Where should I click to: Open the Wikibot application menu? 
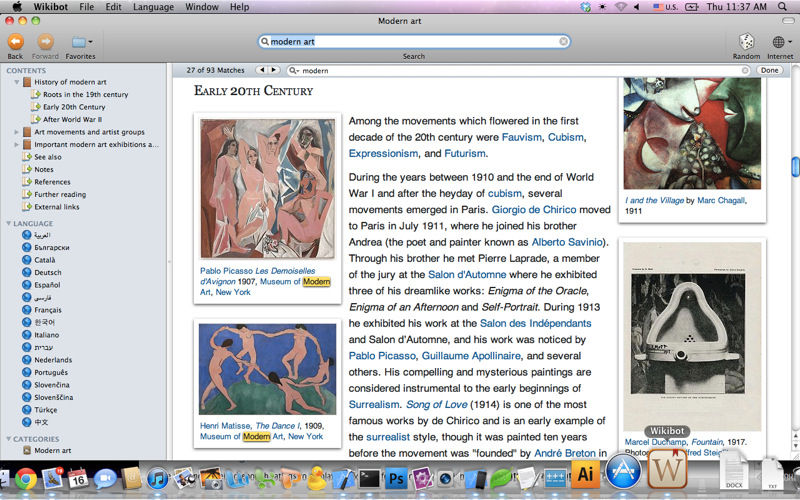coord(51,7)
